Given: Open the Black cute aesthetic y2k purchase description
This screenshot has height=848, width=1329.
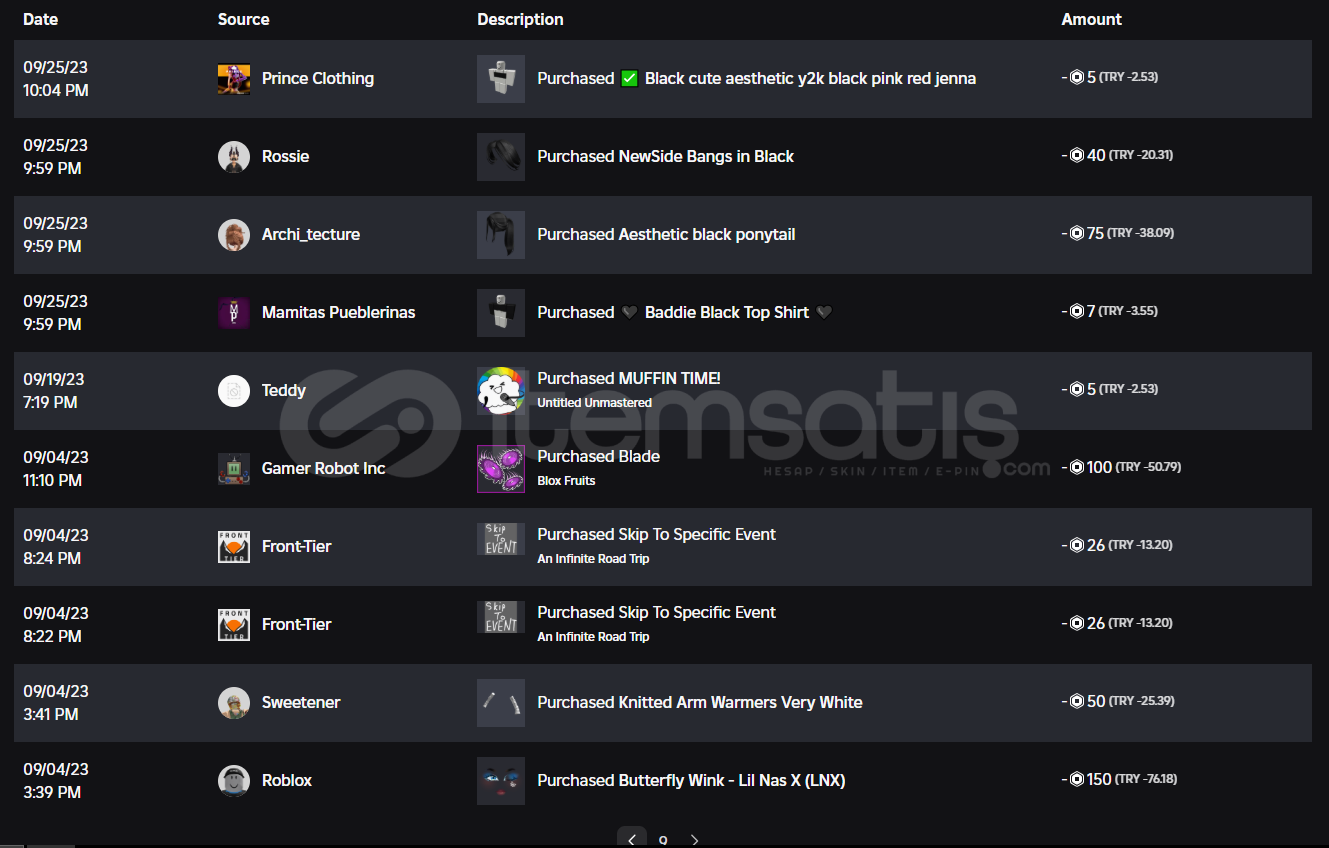Looking at the screenshot, I should (x=757, y=79).
